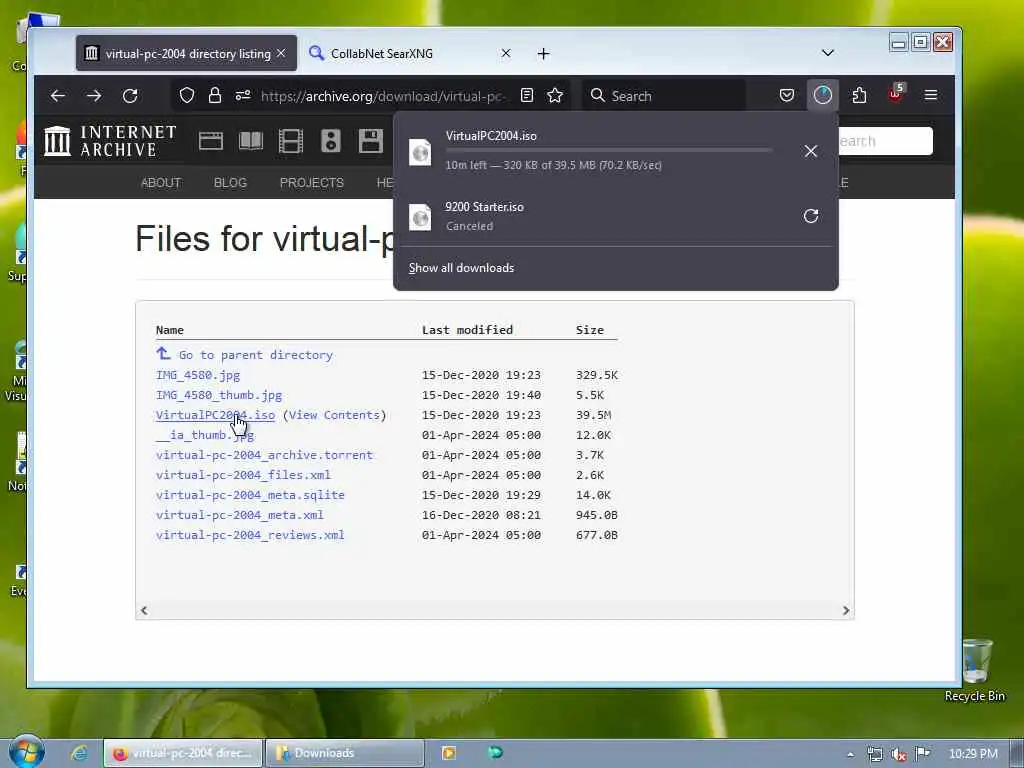Click the VirtualPC2004.iso download progress bar
The width and height of the screenshot is (1024, 768).
(x=609, y=151)
